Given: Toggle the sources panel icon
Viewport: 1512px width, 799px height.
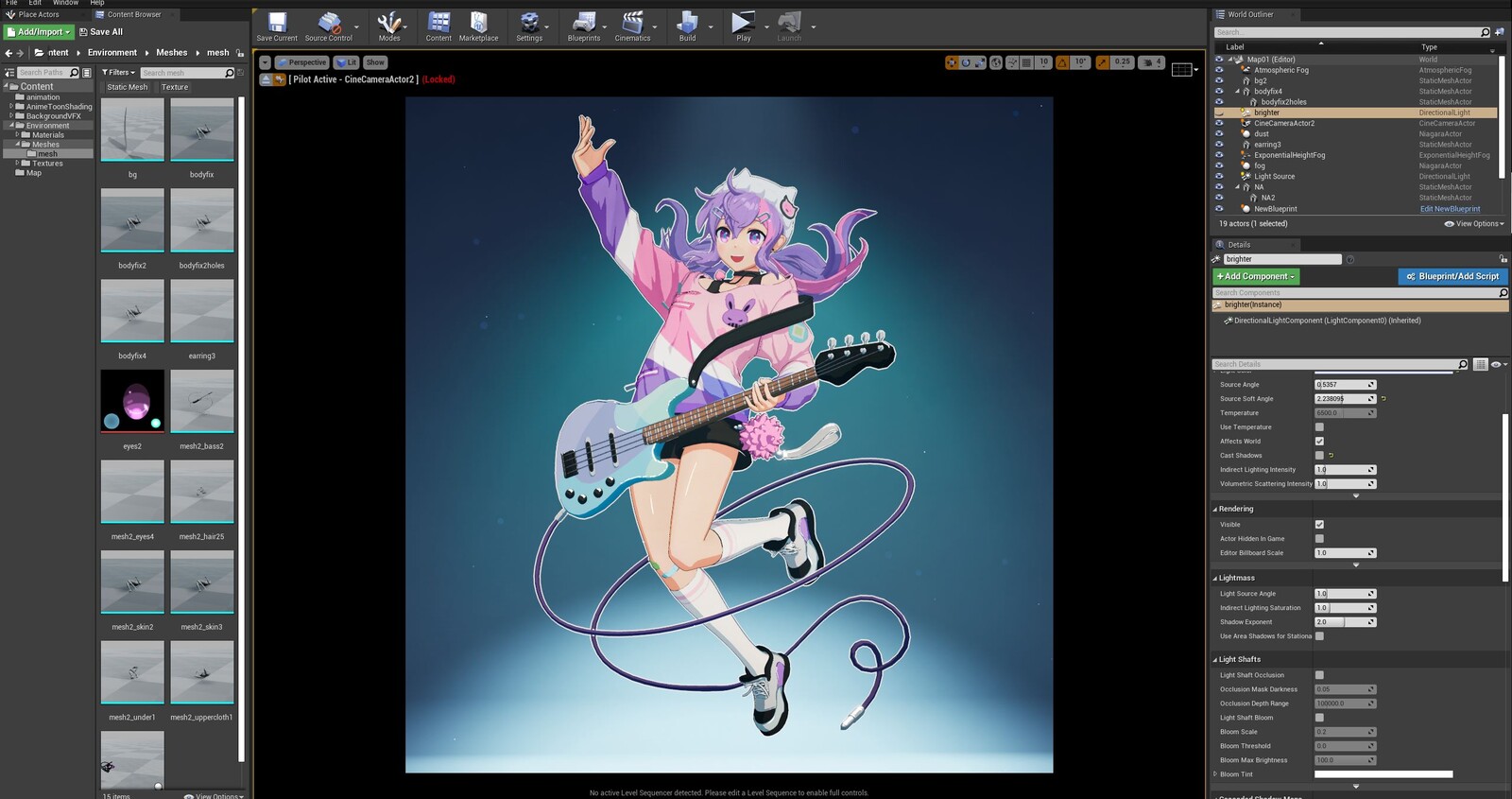Looking at the screenshot, I should (9, 73).
